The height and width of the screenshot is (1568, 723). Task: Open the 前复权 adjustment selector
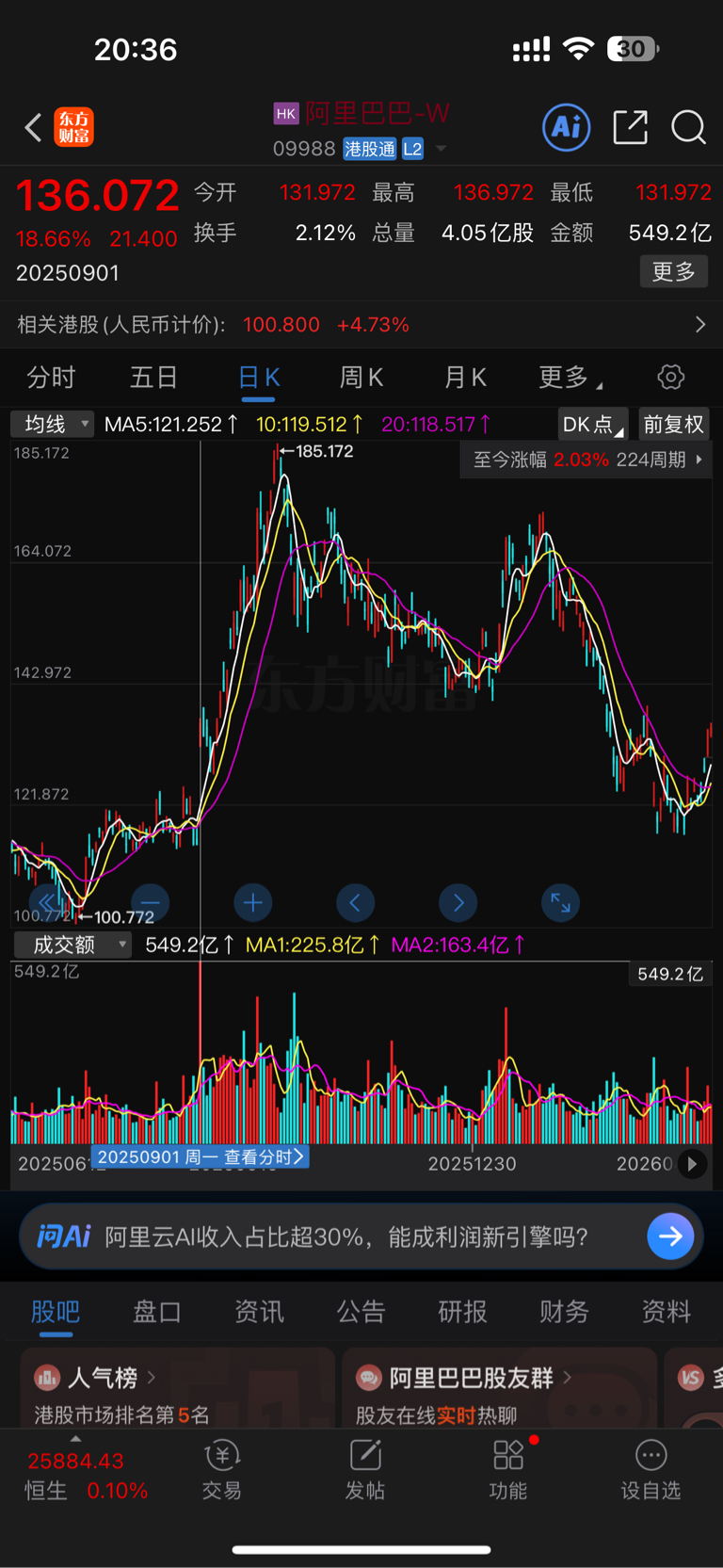tap(673, 425)
